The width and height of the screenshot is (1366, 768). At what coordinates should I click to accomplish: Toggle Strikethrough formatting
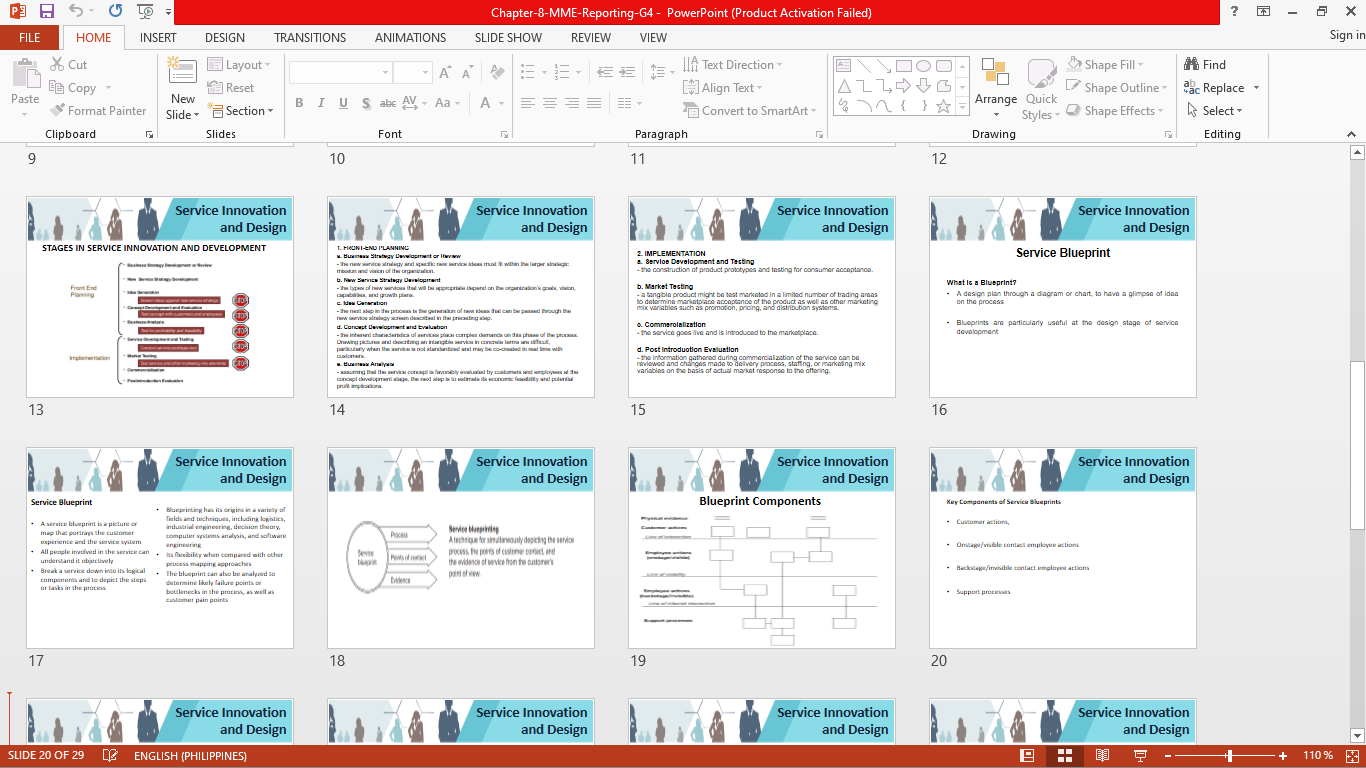[x=388, y=103]
